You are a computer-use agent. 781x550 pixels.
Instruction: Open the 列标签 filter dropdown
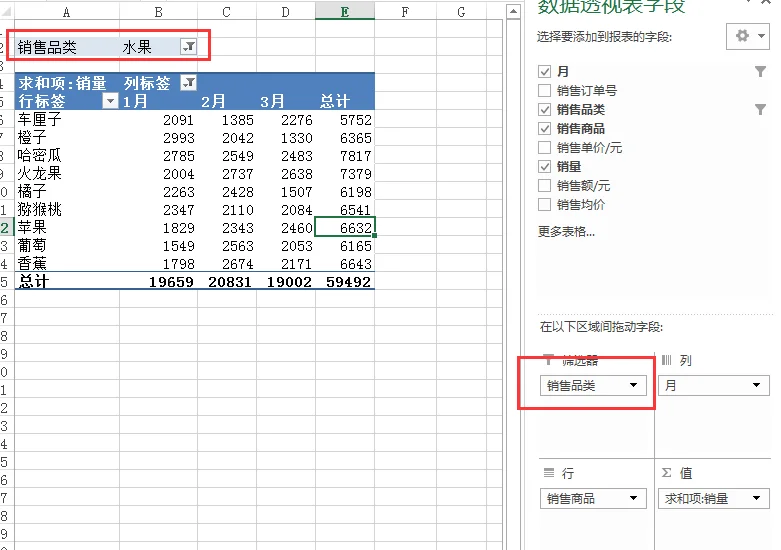coord(188,83)
